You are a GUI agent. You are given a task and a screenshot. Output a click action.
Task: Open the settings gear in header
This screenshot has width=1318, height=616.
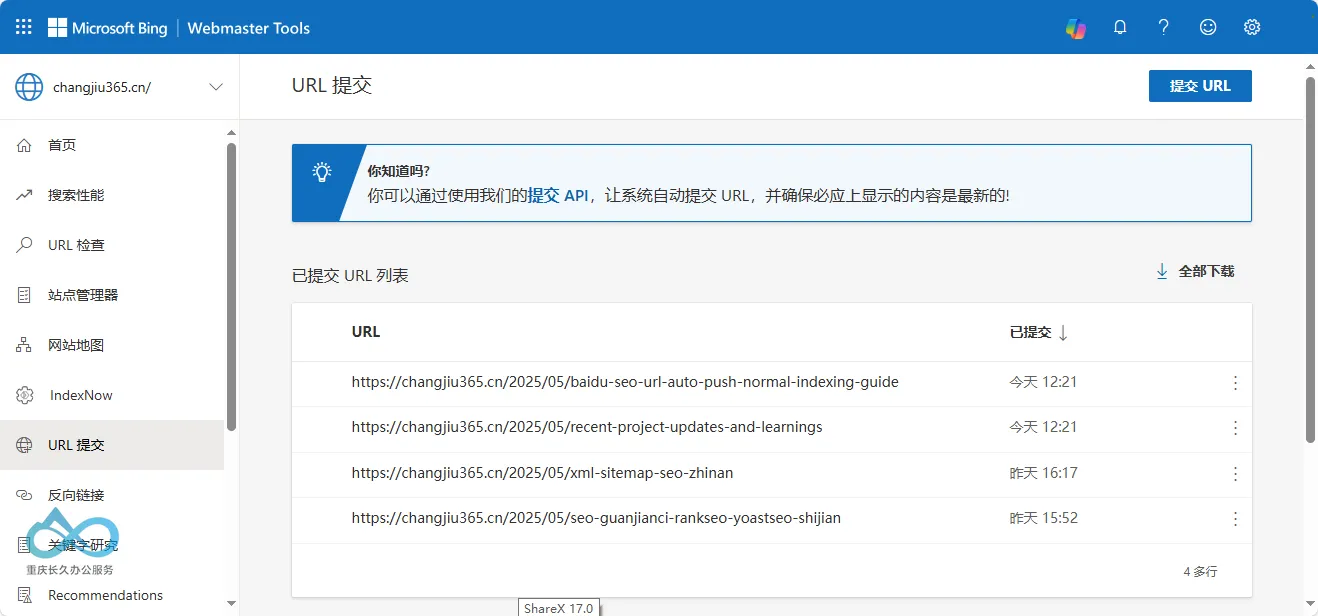click(1252, 28)
